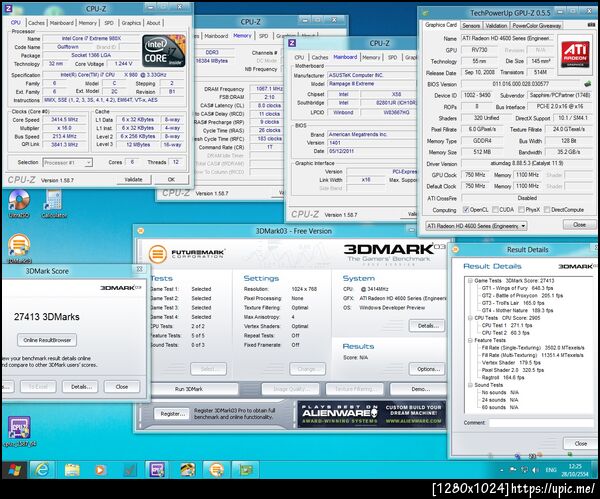Image resolution: width=600 pixels, height=499 pixels.
Task: Click the action center flag tray icon
Action: click(x=513, y=470)
